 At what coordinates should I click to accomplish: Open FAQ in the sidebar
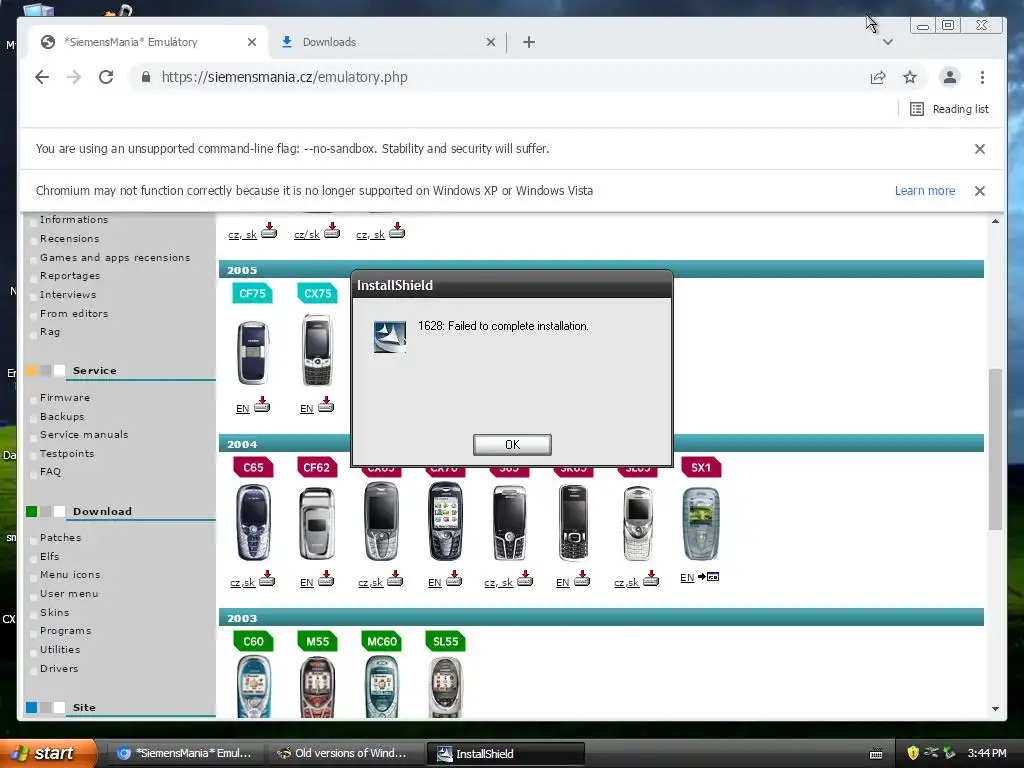tap(50, 472)
